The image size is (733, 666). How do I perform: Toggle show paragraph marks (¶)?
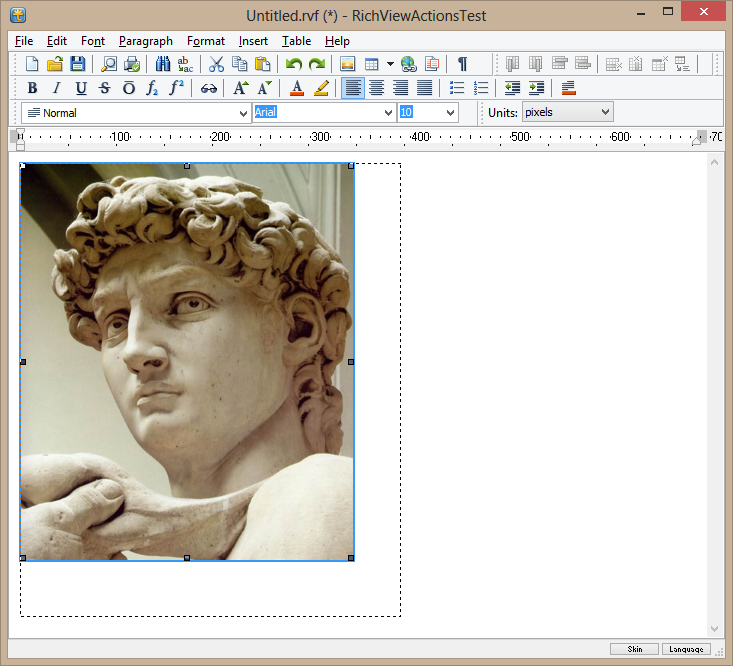pyautogui.click(x=462, y=64)
